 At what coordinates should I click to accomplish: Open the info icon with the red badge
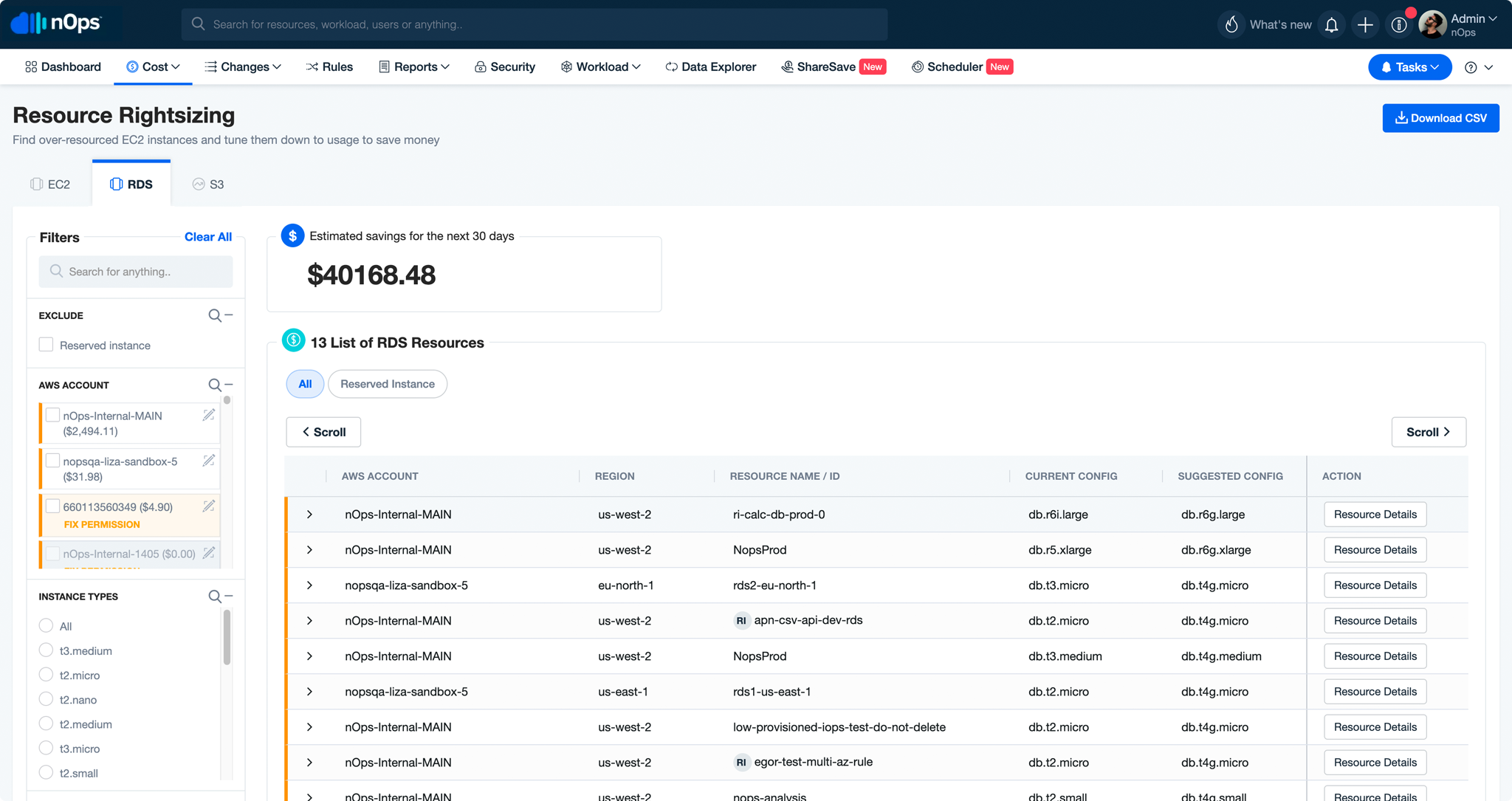coord(1399,24)
